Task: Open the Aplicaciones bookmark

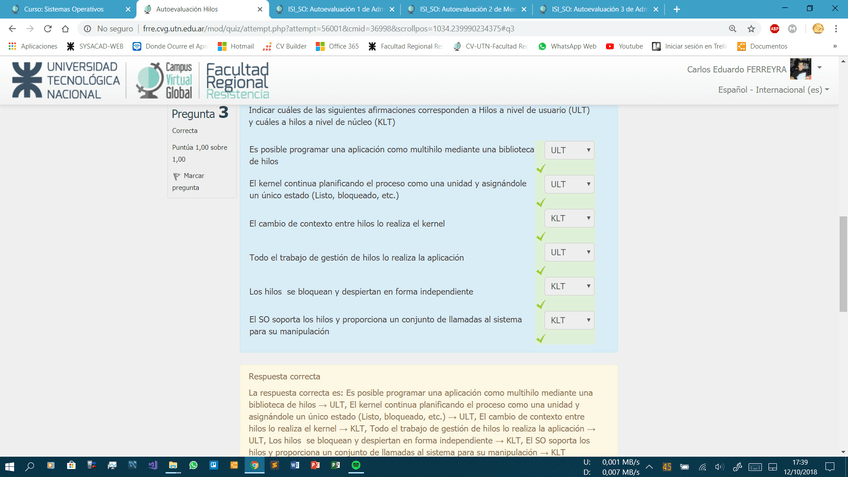Action: [33, 47]
